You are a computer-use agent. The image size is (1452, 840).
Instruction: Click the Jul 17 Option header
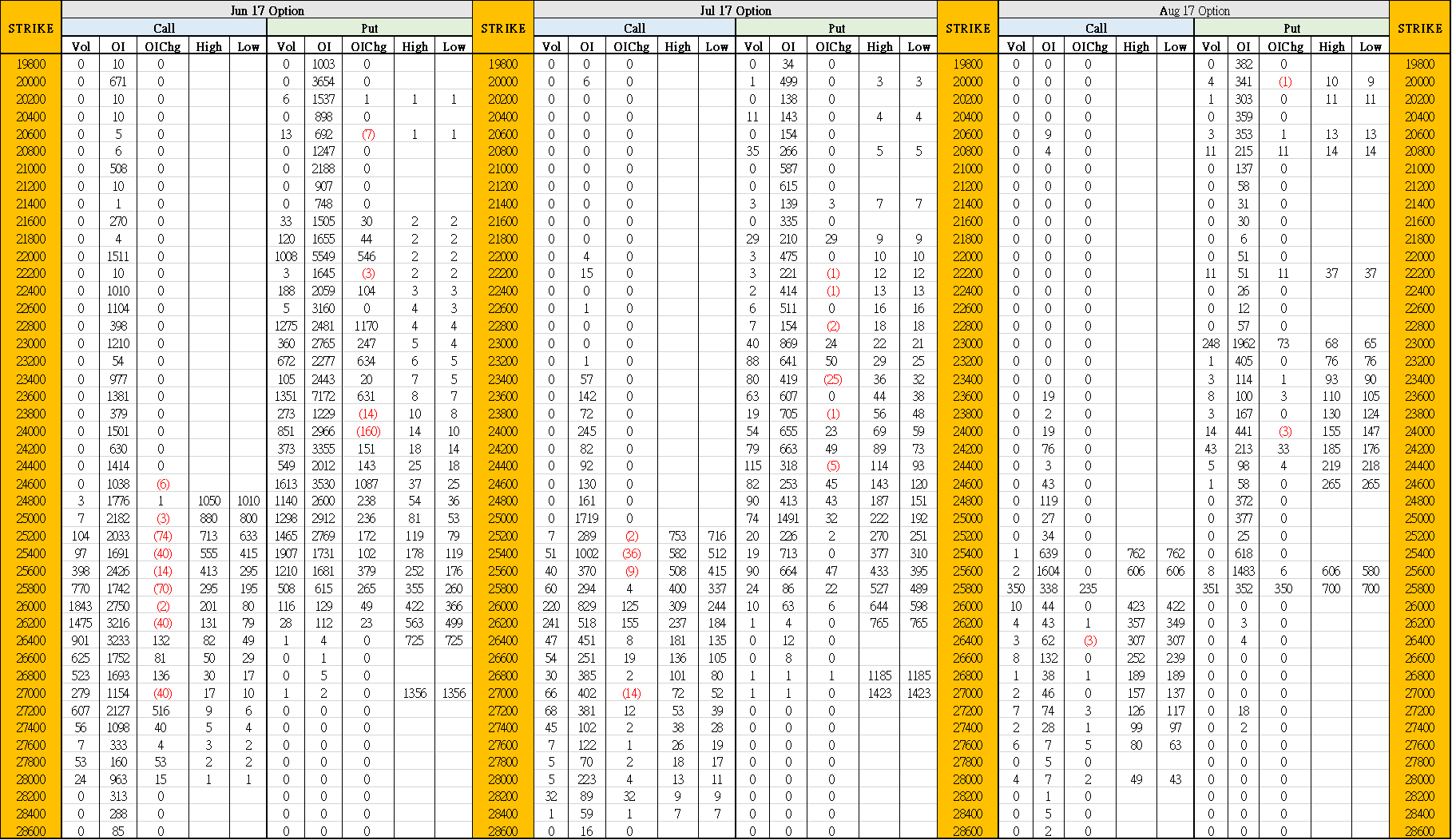pyautogui.click(x=735, y=10)
